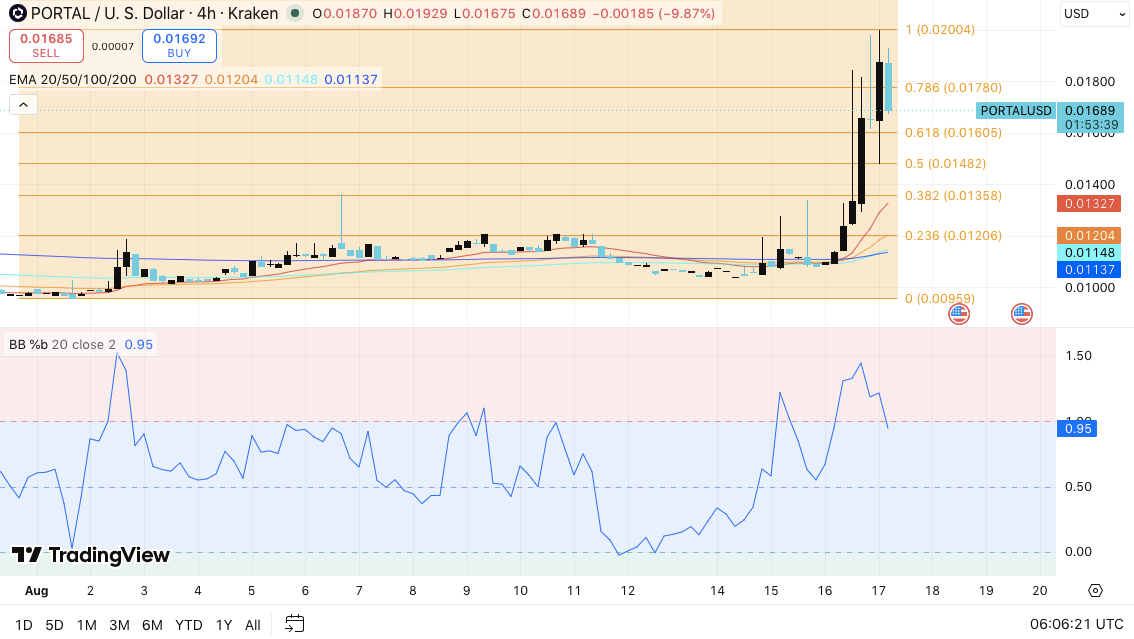The image size is (1134, 639).
Task: Click the 0.00007 spread value
Action: pos(113,46)
